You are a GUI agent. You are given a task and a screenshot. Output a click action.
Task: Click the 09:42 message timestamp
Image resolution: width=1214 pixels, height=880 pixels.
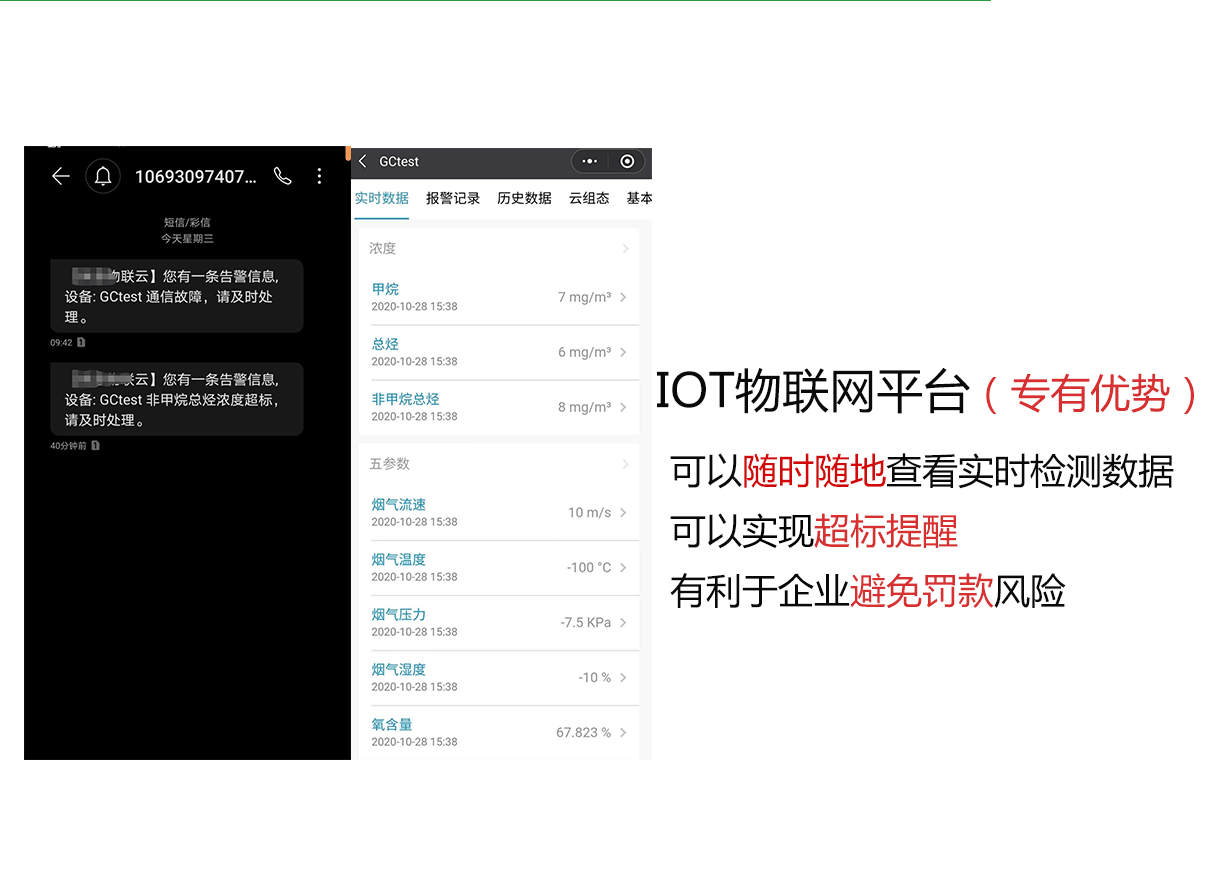coord(61,342)
